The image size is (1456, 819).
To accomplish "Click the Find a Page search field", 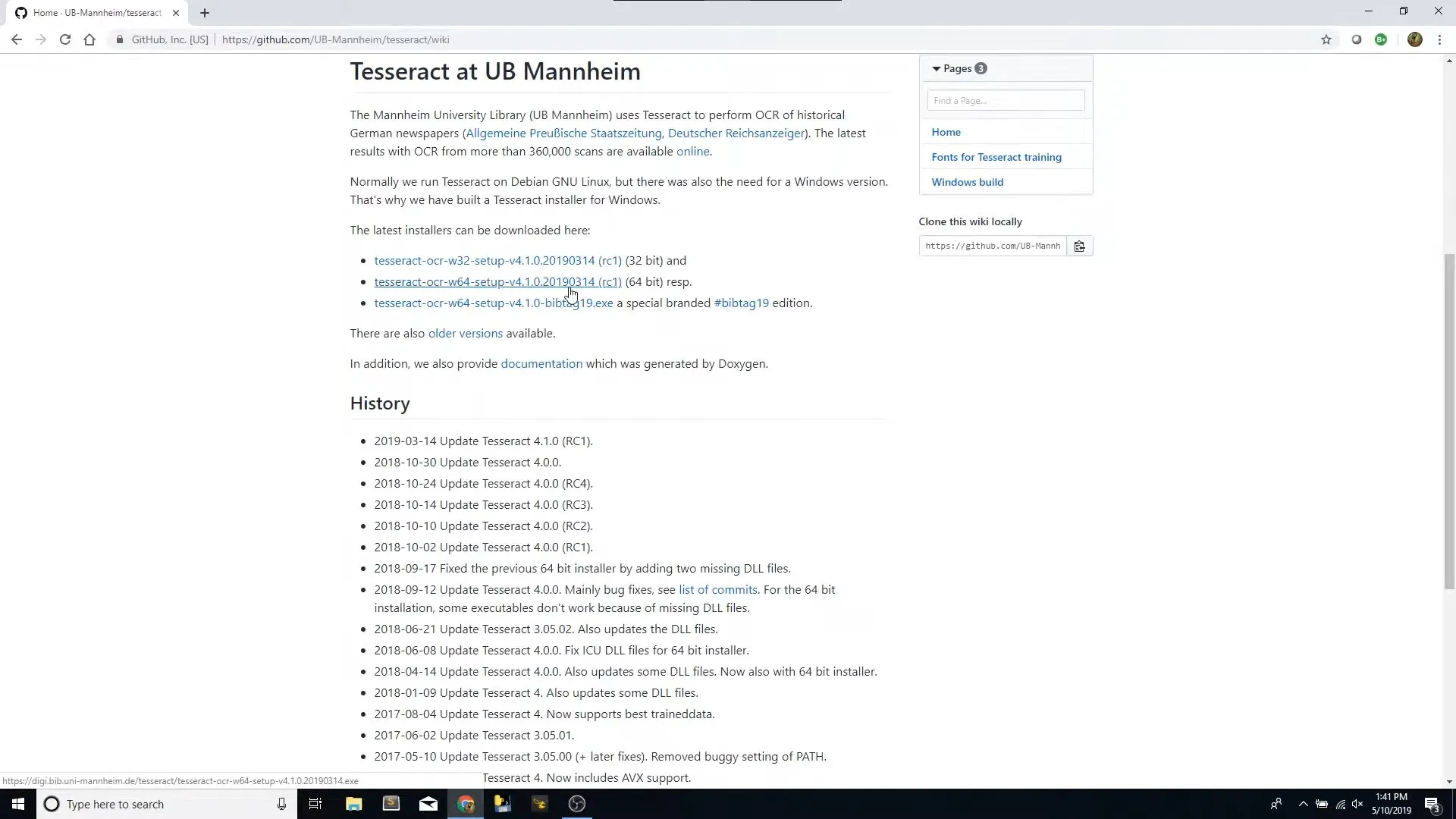I will click(1005, 100).
